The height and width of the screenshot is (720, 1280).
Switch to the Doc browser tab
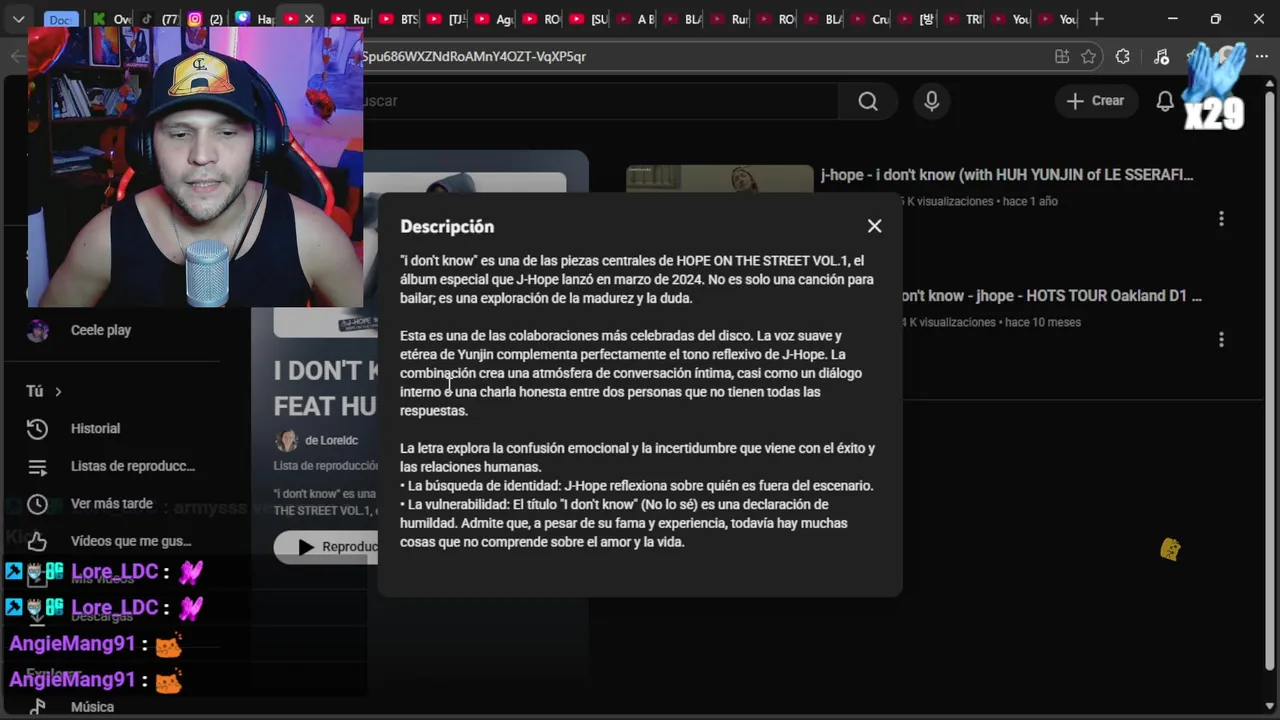pyautogui.click(x=60, y=19)
